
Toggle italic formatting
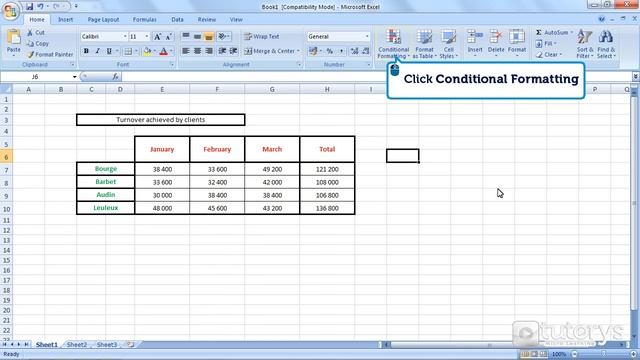click(98, 51)
